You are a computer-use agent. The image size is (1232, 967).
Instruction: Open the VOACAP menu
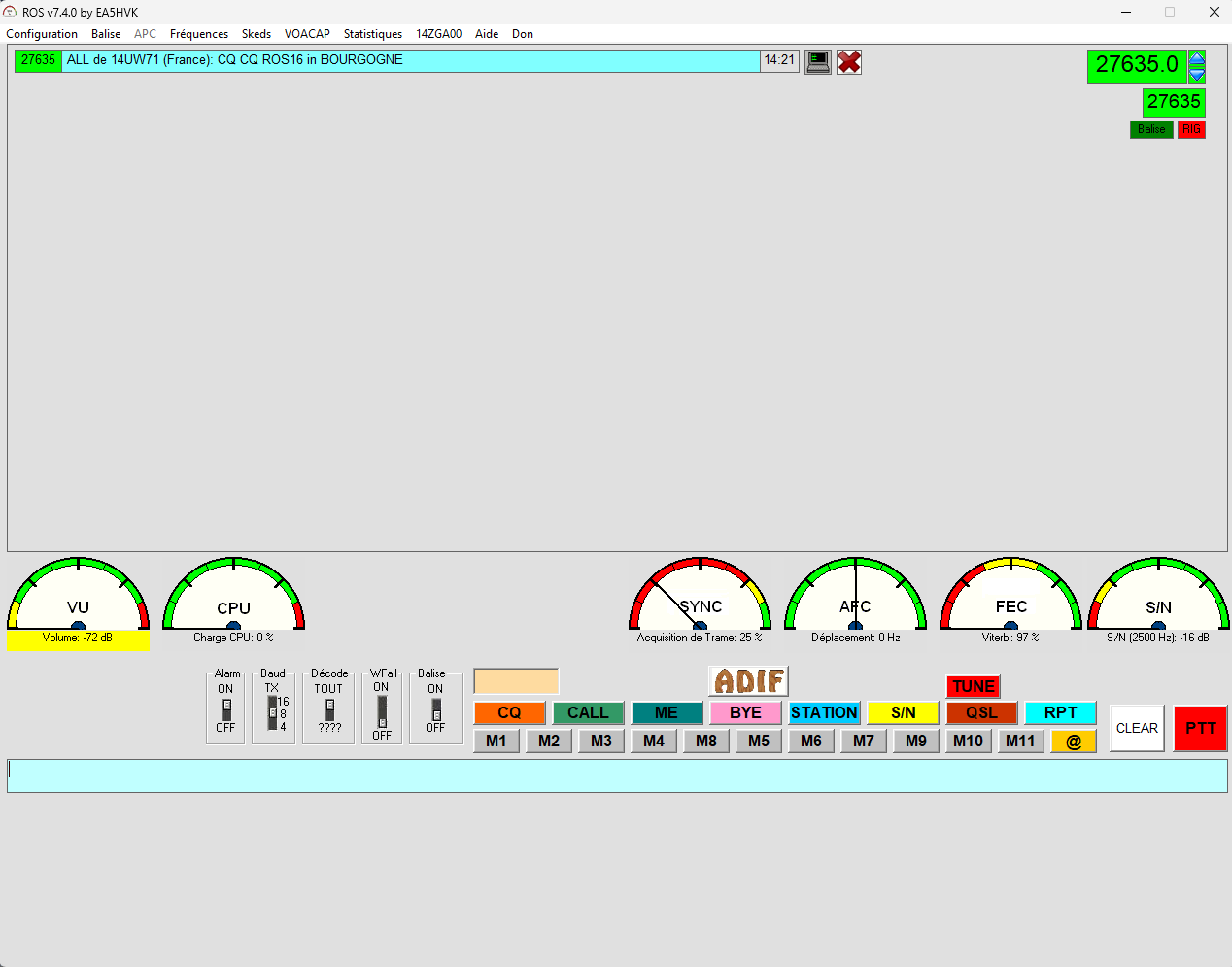(x=307, y=34)
